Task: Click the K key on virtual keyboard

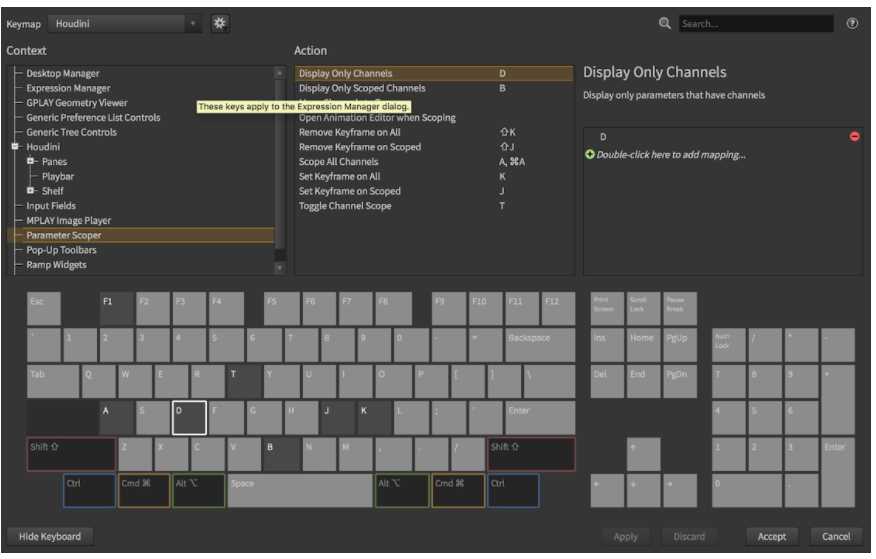Action: coord(374,417)
